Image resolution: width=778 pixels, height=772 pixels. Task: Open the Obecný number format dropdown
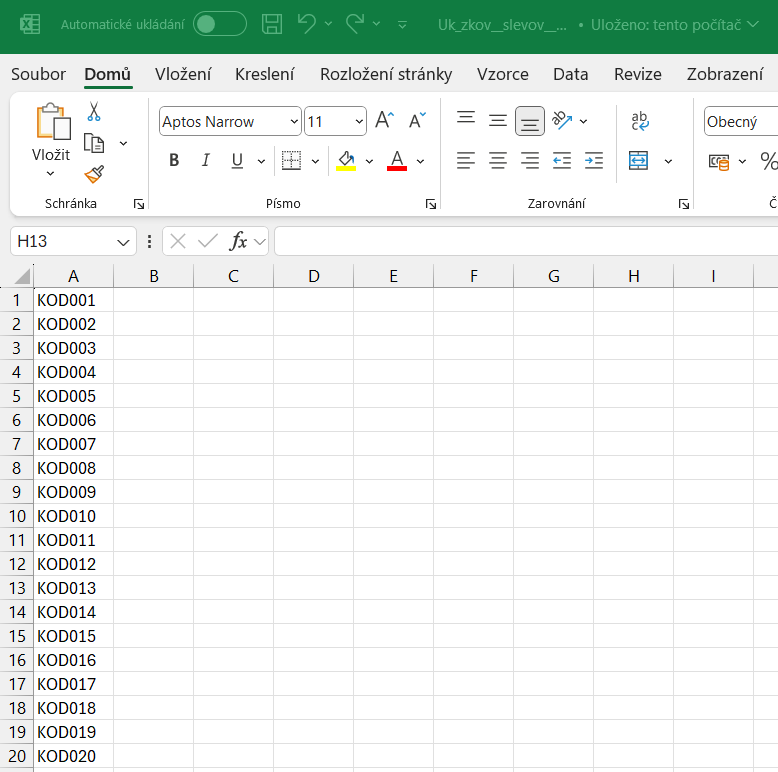(740, 122)
